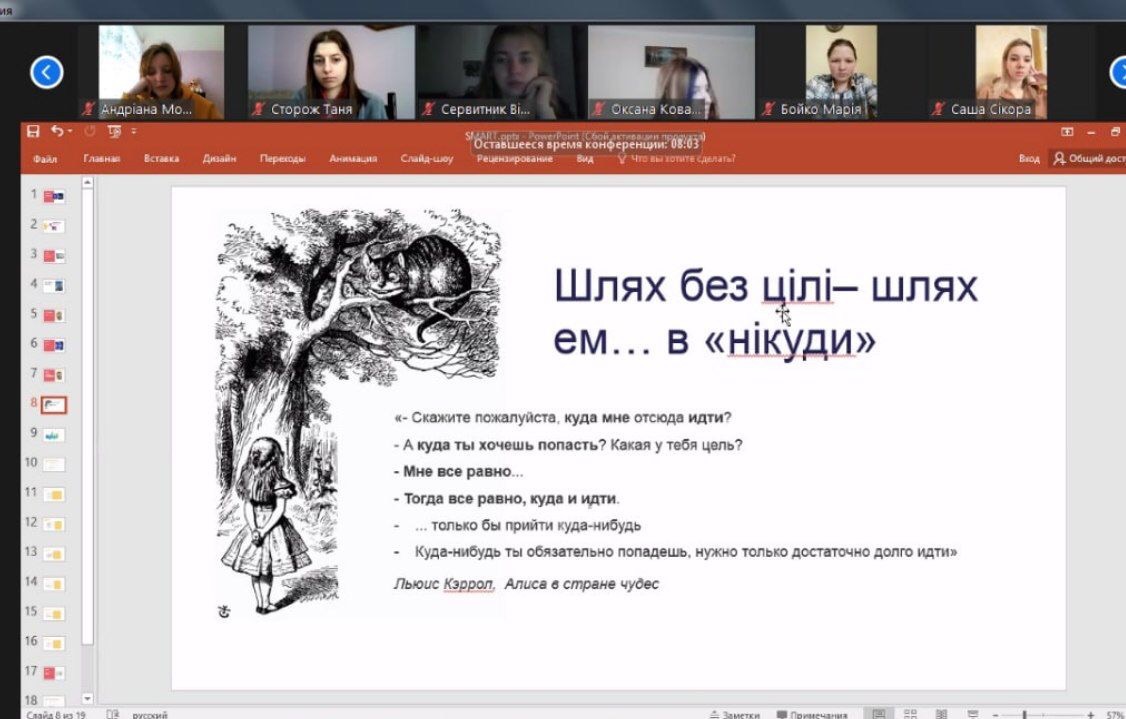Select slide 7 thumbnail in the slide panel
Viewport: 1126px width, 719px height.
tap(54, 375)
